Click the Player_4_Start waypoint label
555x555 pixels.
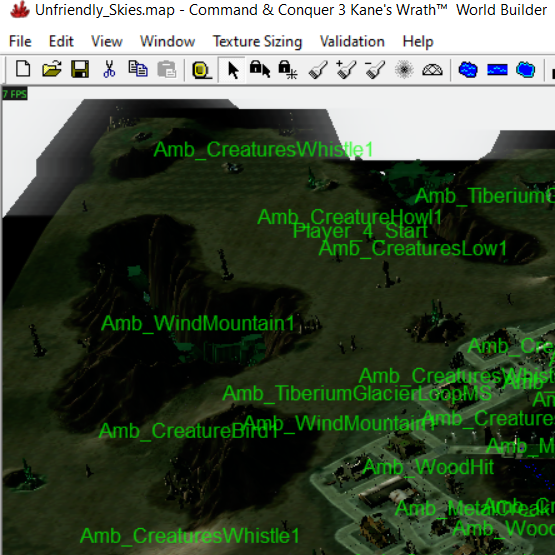click(360, 231)
